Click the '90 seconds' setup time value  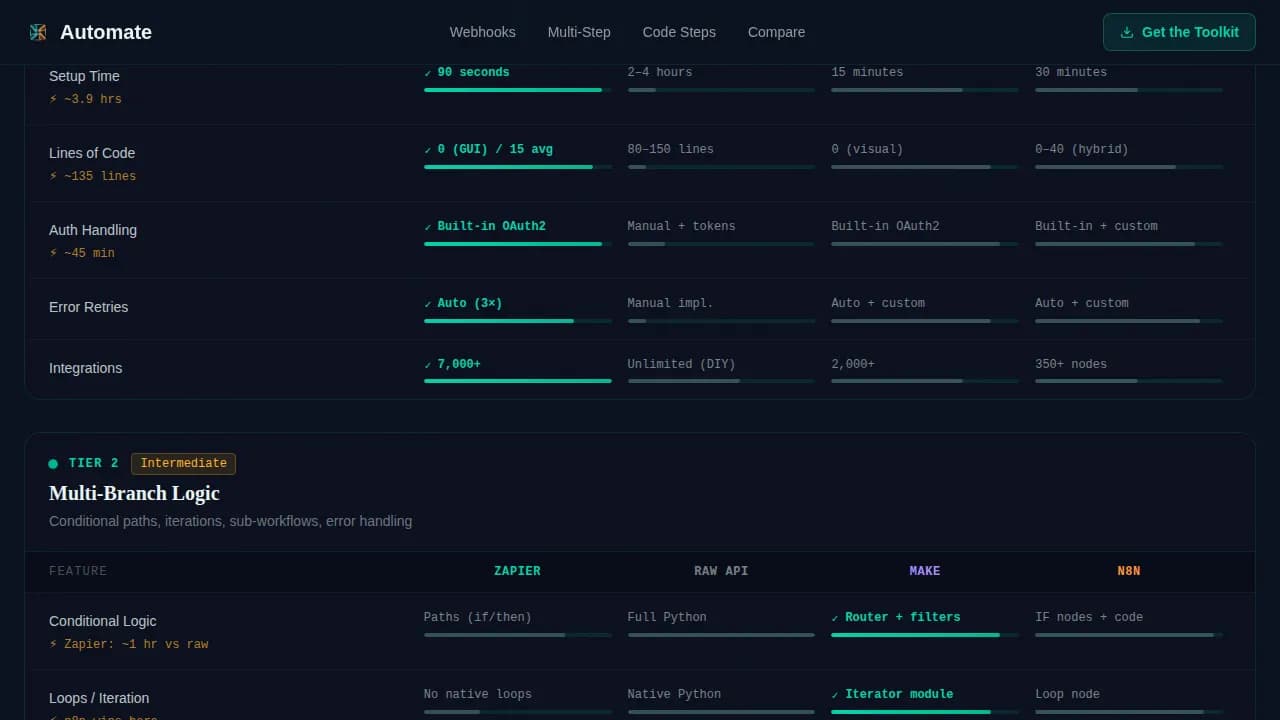coord(473,72)
